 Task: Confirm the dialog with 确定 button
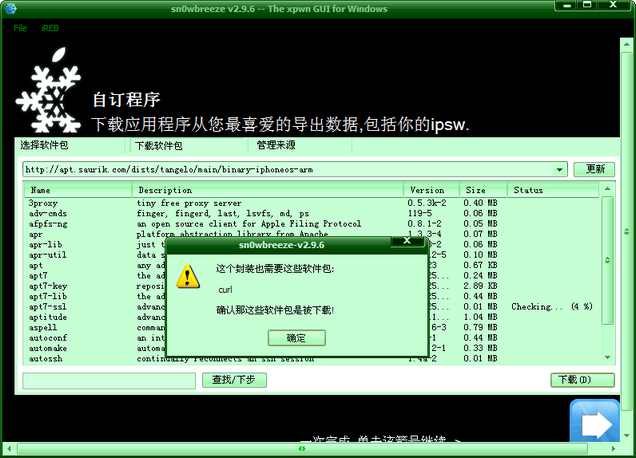(297, 338)
